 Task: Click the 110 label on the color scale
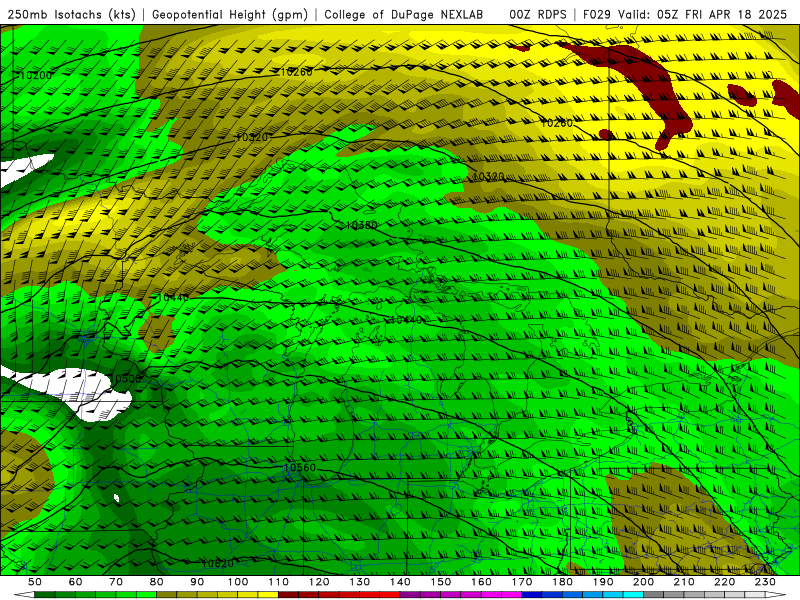pos(278,582)
